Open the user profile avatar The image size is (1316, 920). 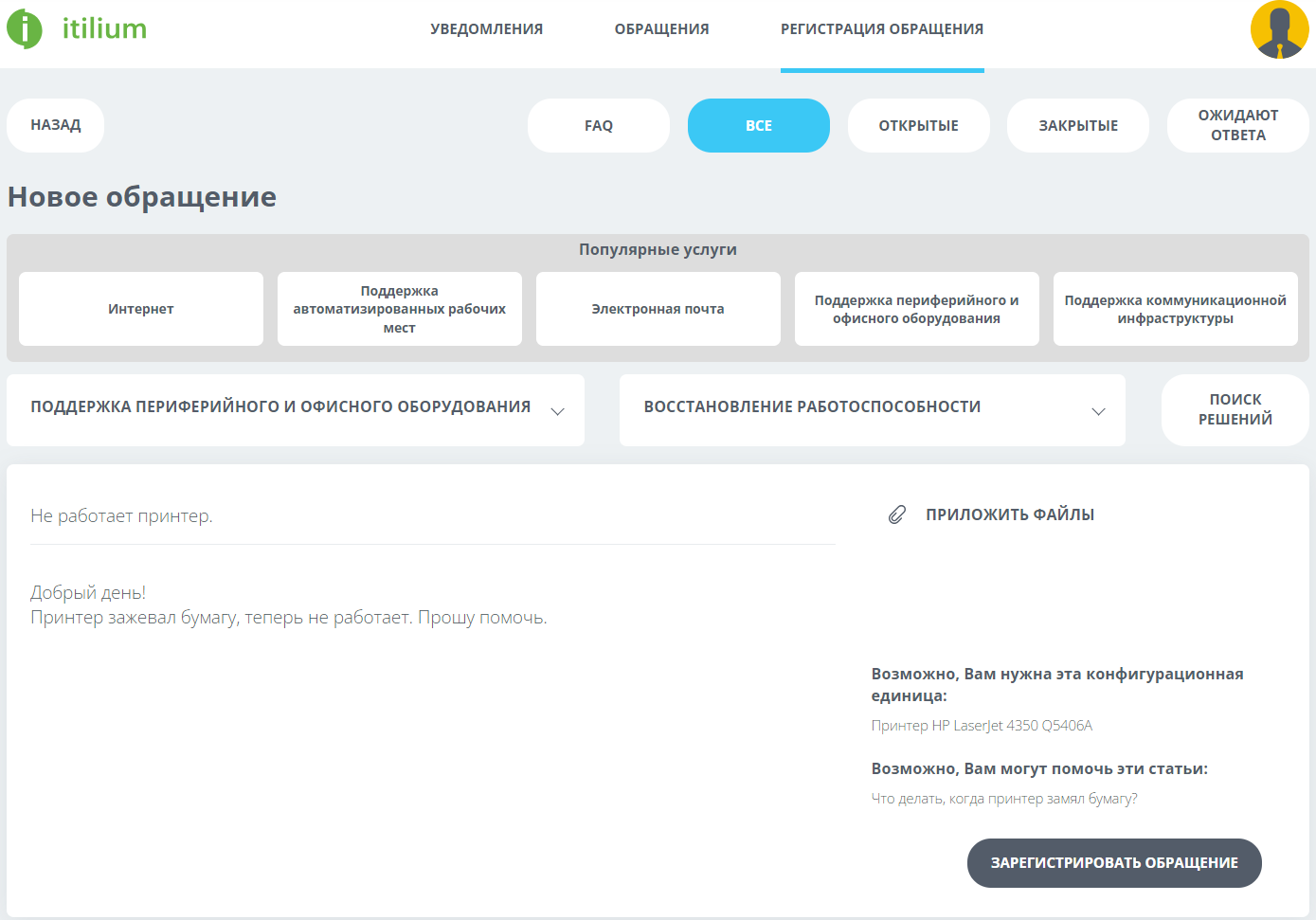click(1279, 29)
